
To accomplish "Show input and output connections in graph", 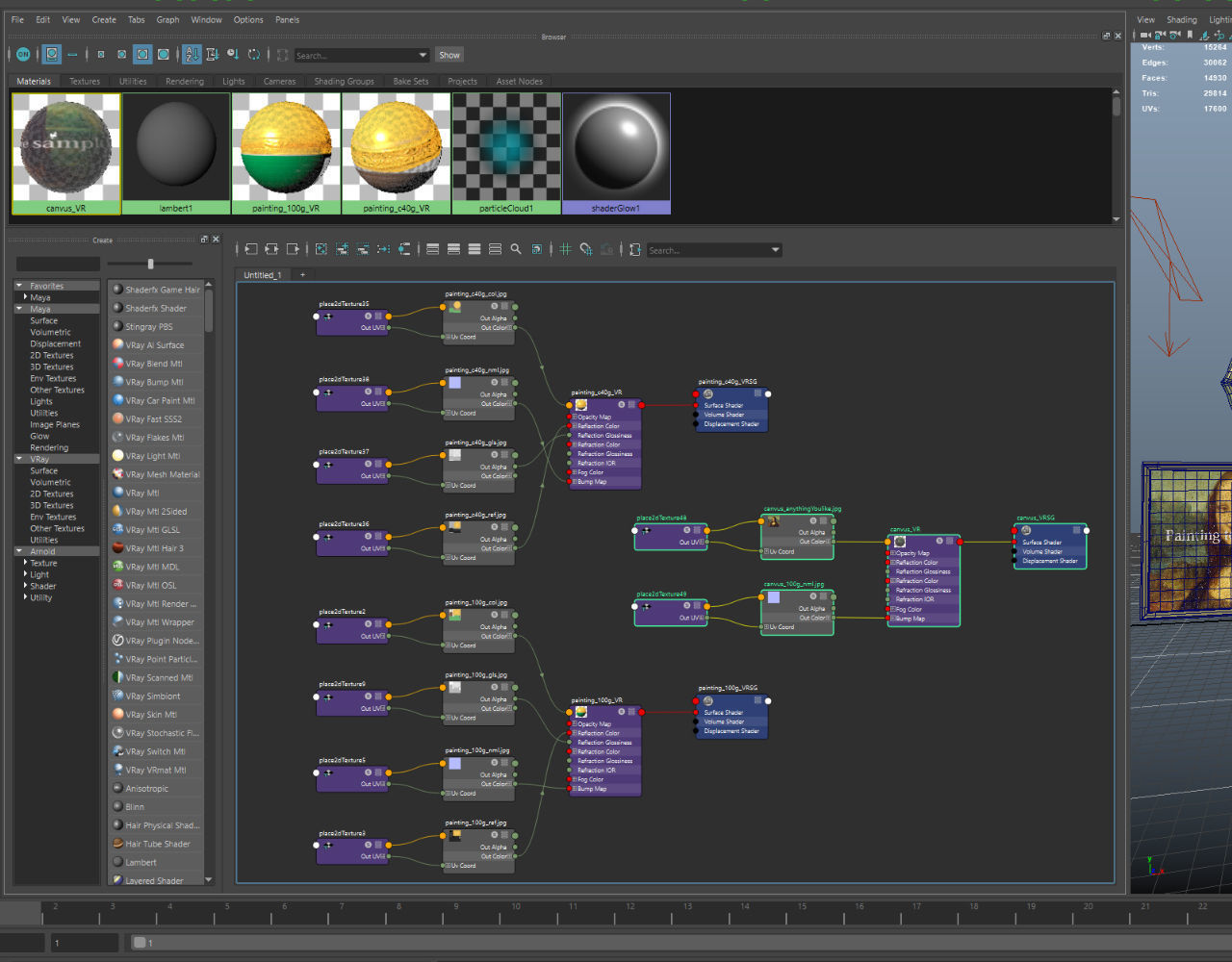I will coord(271,249).
